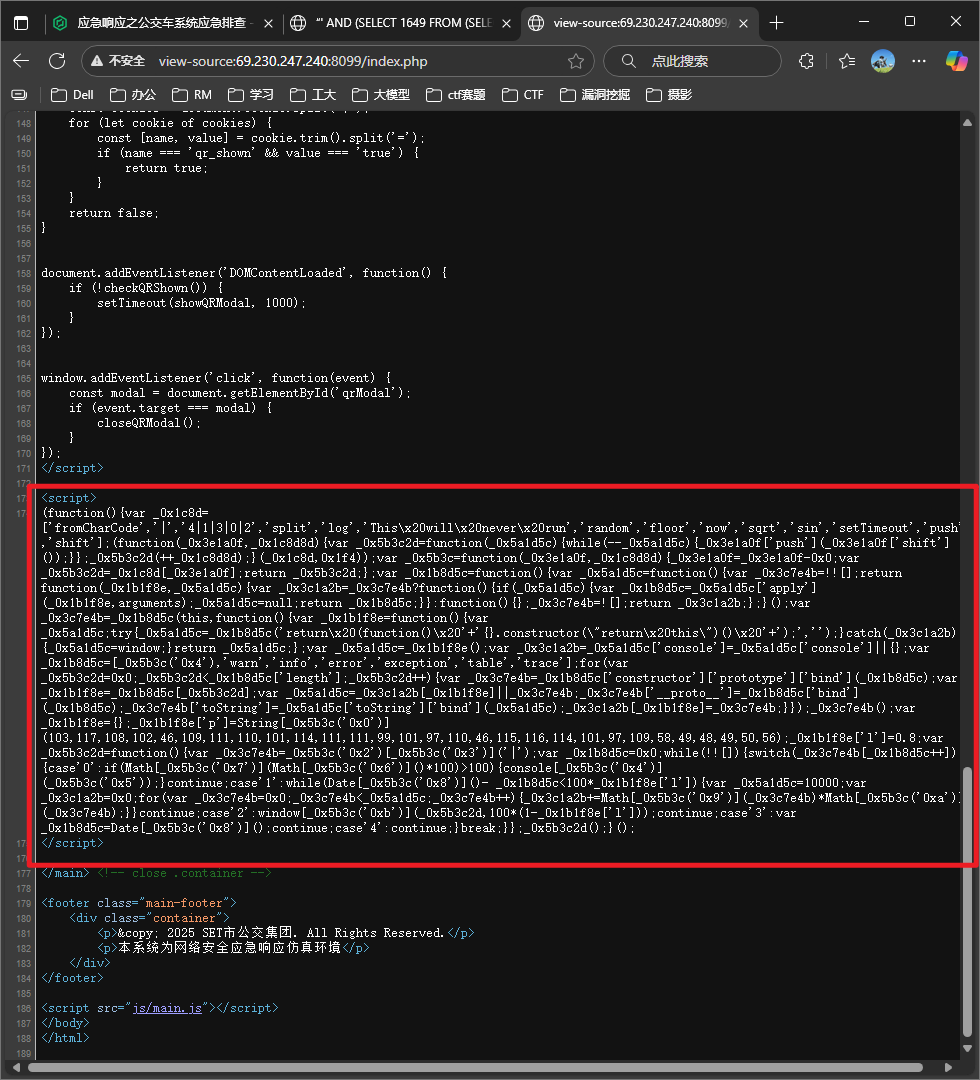The width and height of the screenshot is (980, 1080).
Task: Click the 'return true;' line
Action: tap(167, 168)
